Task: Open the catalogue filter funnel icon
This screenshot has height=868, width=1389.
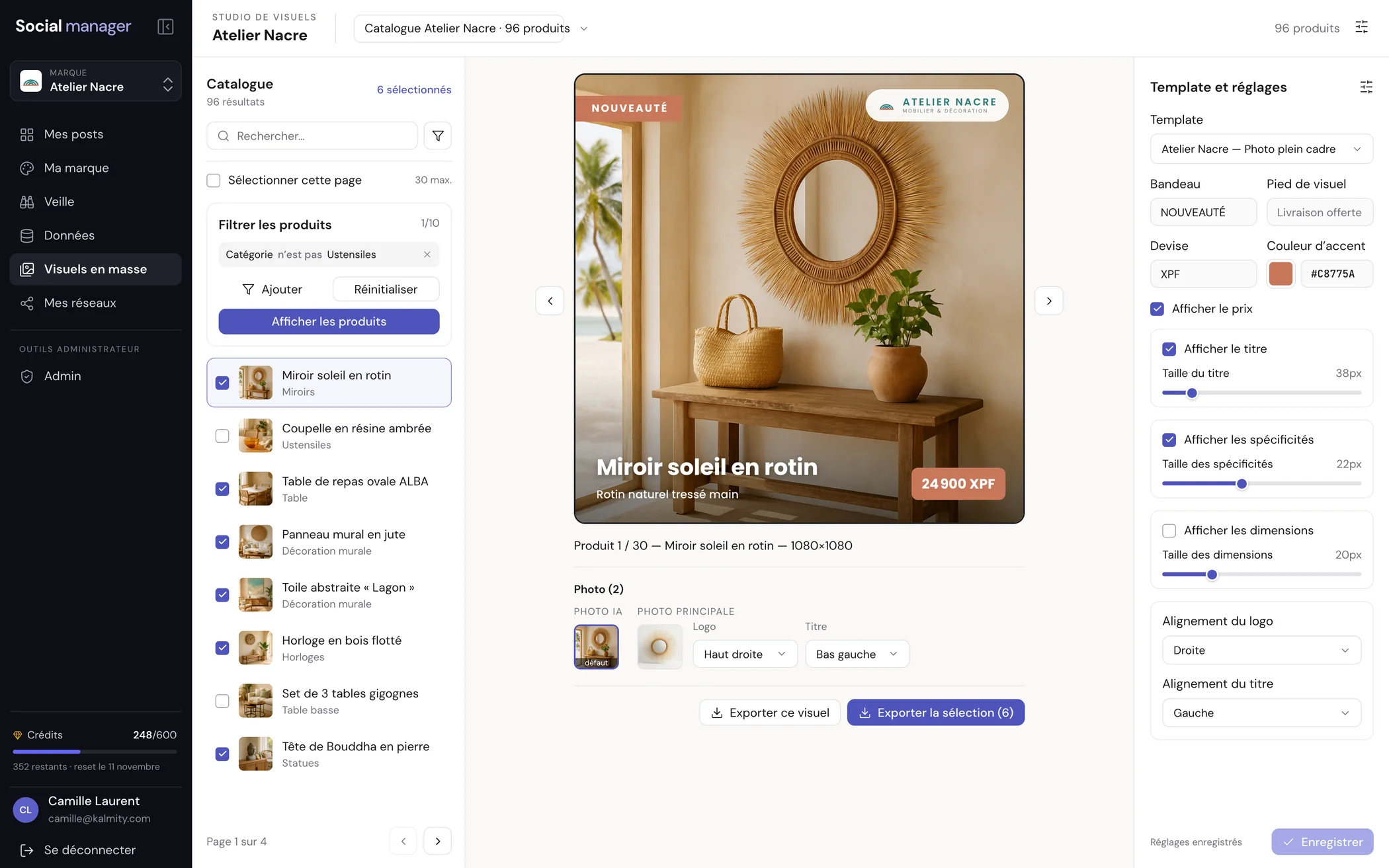Action: click(x=438, y=136)
